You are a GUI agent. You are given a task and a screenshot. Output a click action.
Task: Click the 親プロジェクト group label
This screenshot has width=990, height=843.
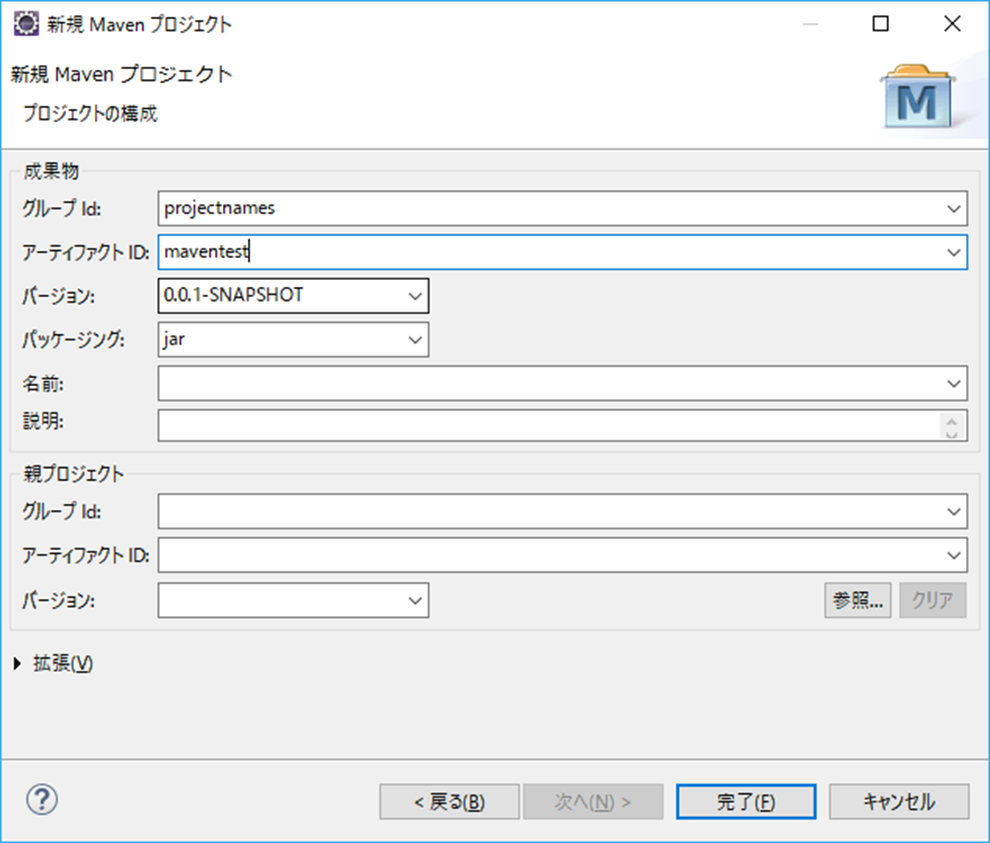(74, 474)
